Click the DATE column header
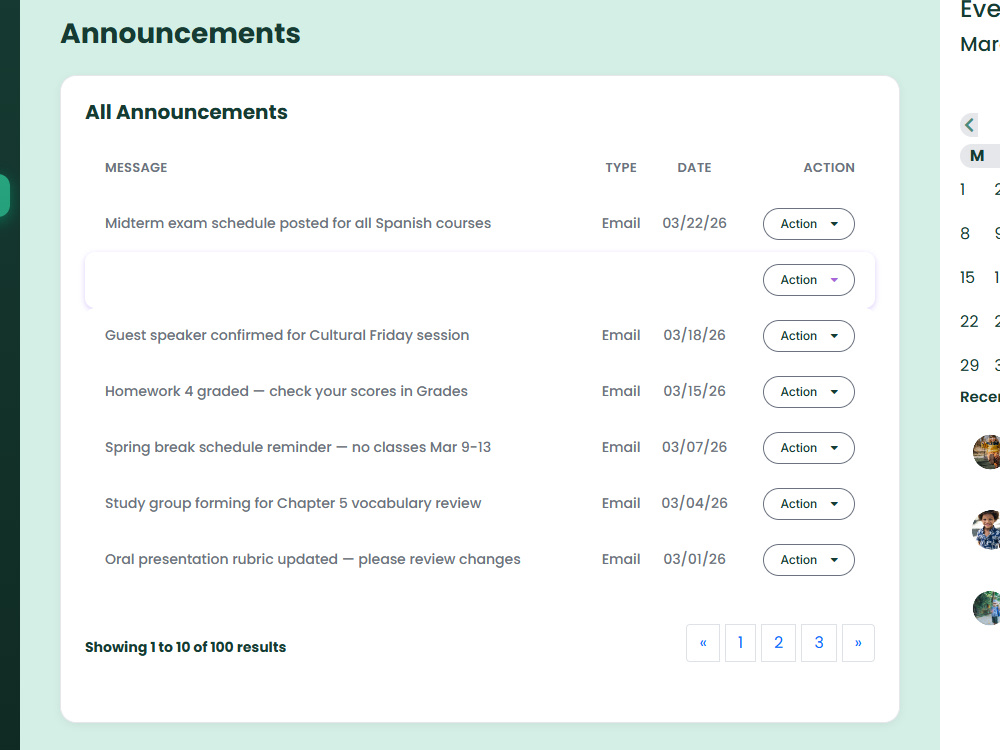The image size is (1000, 750). click(695, 168)
